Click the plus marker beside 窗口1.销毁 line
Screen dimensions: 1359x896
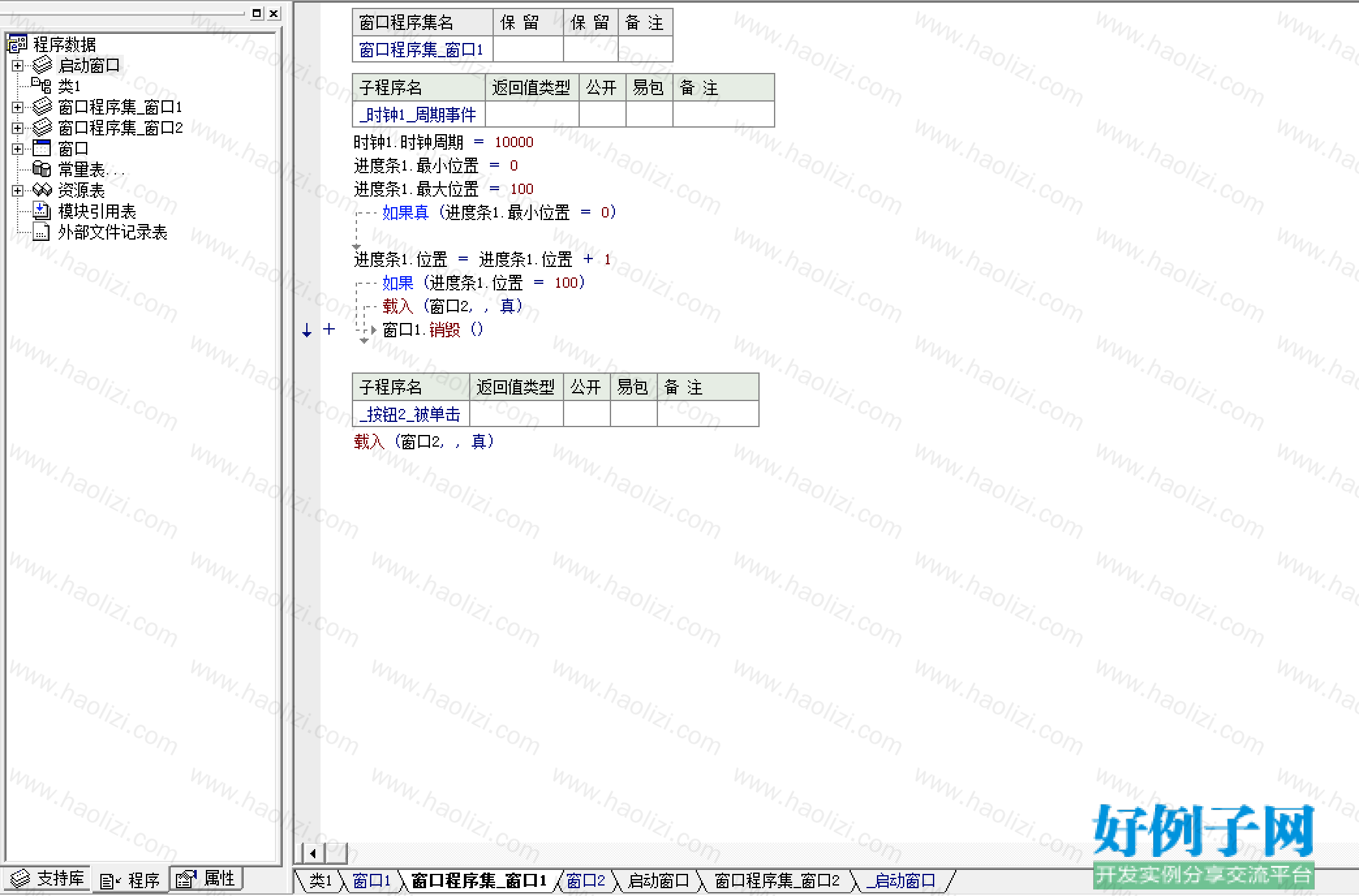point(329,329)
